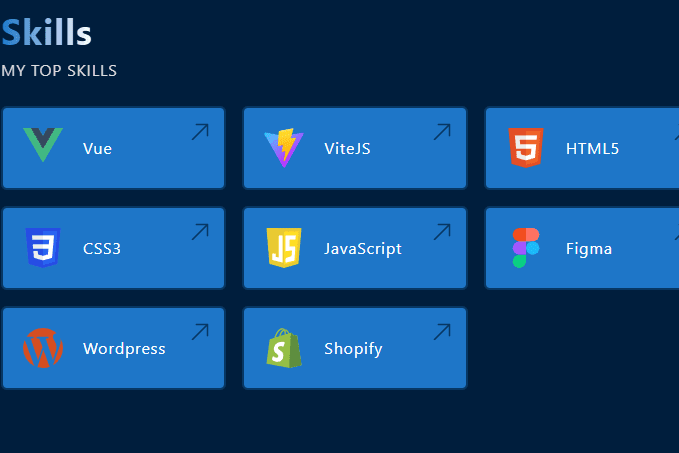Open external arrow on CSS3 card
Screen dimensions: 679x453
[x=200, y=232]
